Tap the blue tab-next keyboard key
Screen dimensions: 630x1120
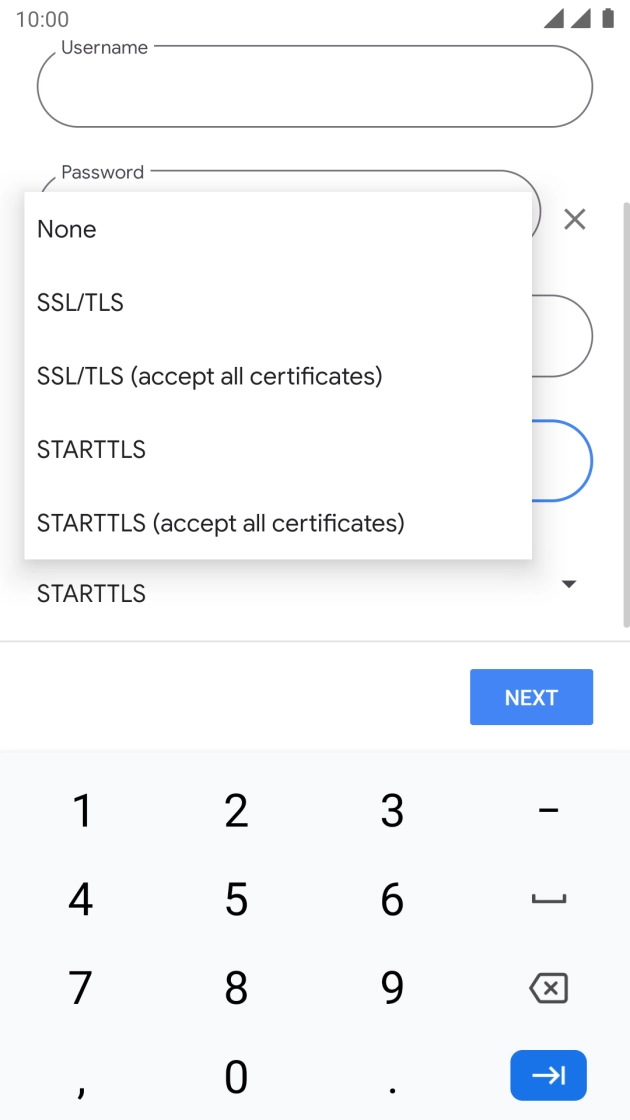(x=548, y=1075)
